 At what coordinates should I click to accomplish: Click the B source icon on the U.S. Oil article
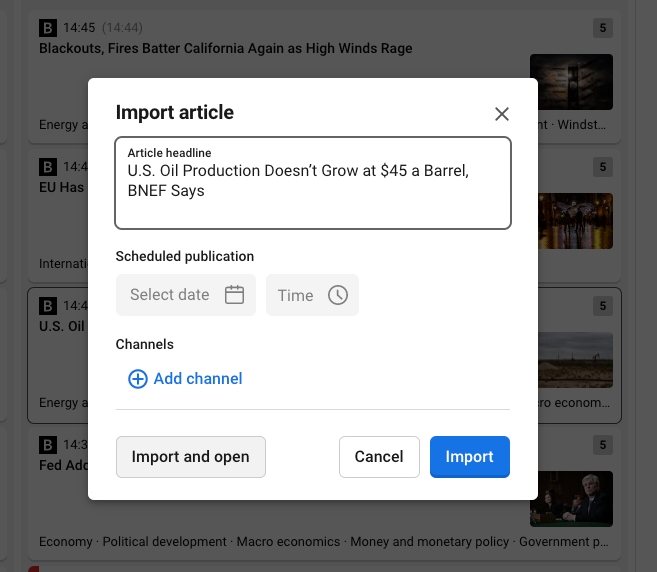(x=48, y=306)
